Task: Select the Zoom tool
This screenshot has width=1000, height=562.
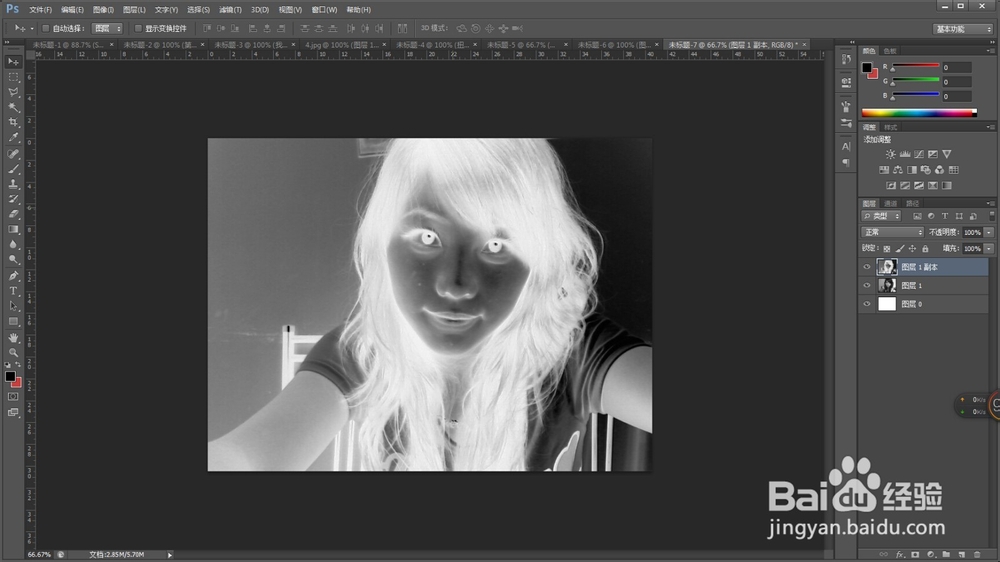Action: pos(13,352)
